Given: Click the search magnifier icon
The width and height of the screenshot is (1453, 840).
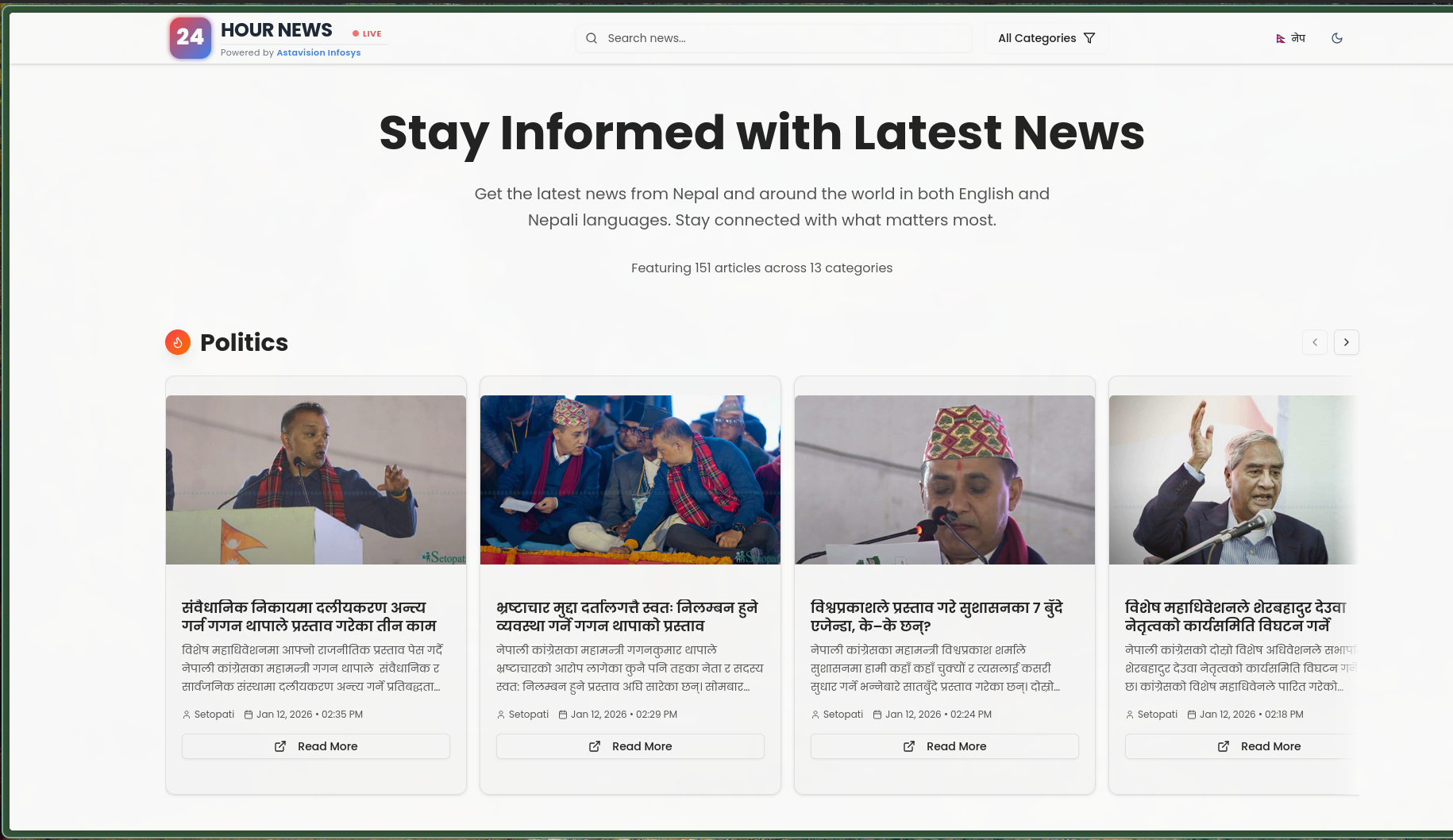Looking at the screenshot, I should click(x=592, y=37).
